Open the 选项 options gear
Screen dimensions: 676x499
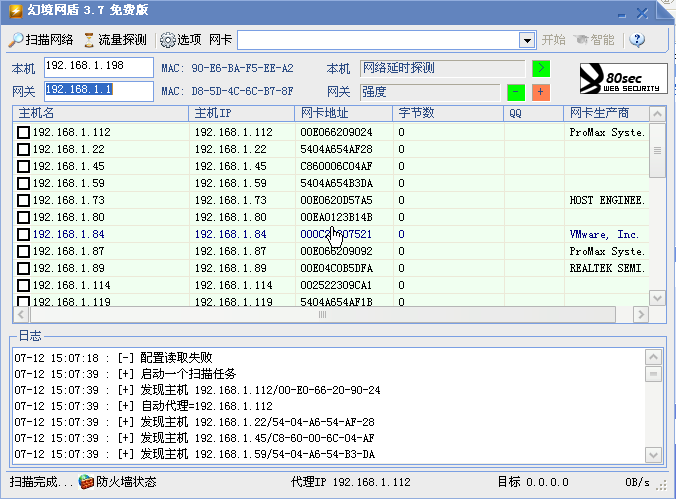(x=181, y=40)
